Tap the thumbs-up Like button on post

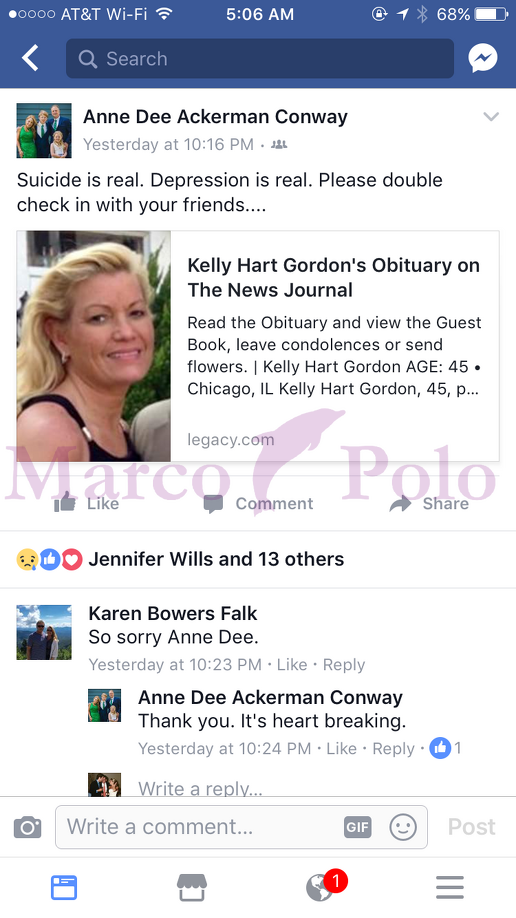click(87, 503)
